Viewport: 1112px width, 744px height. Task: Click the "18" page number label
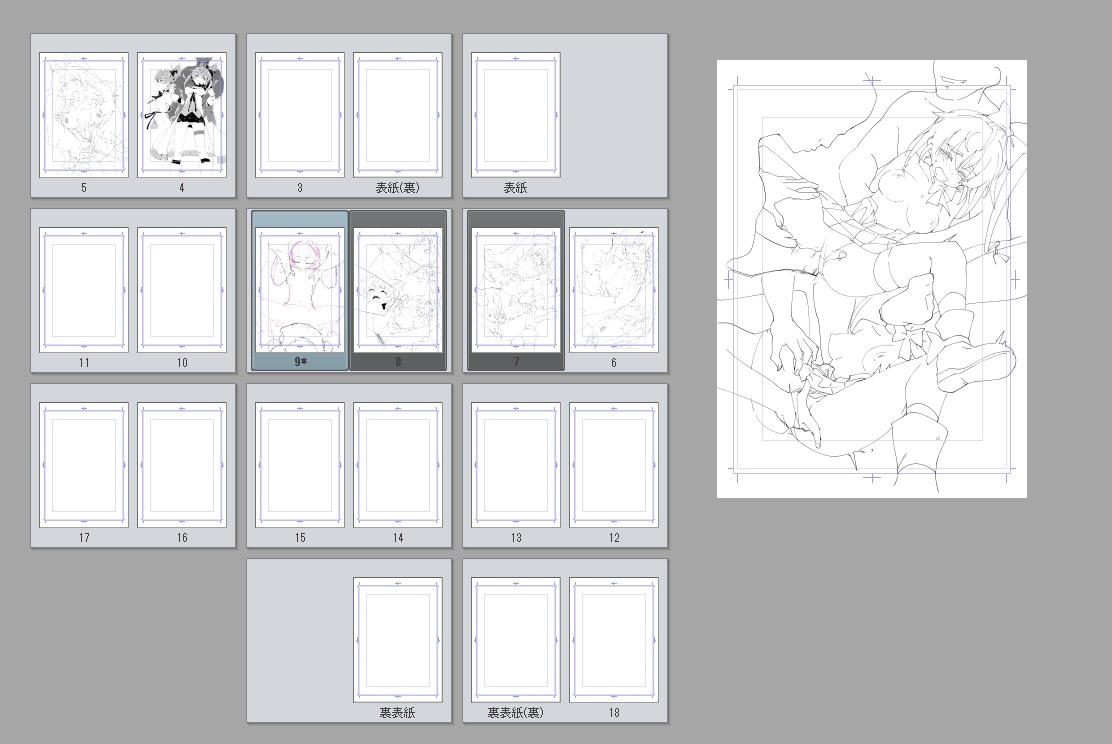(x=614, y=713)
